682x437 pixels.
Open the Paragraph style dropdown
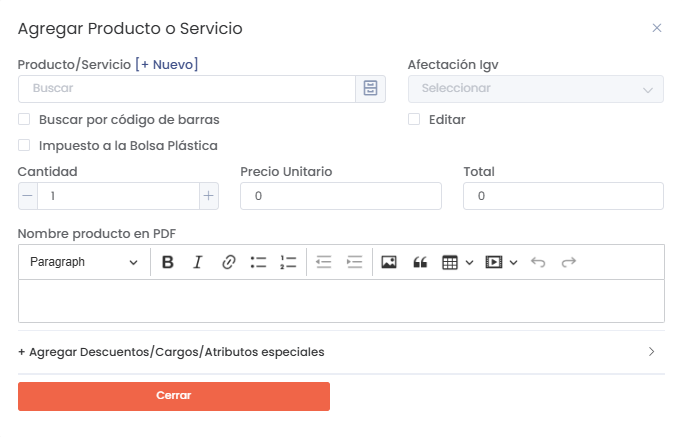pyautogui.click(x=84, y=262)
